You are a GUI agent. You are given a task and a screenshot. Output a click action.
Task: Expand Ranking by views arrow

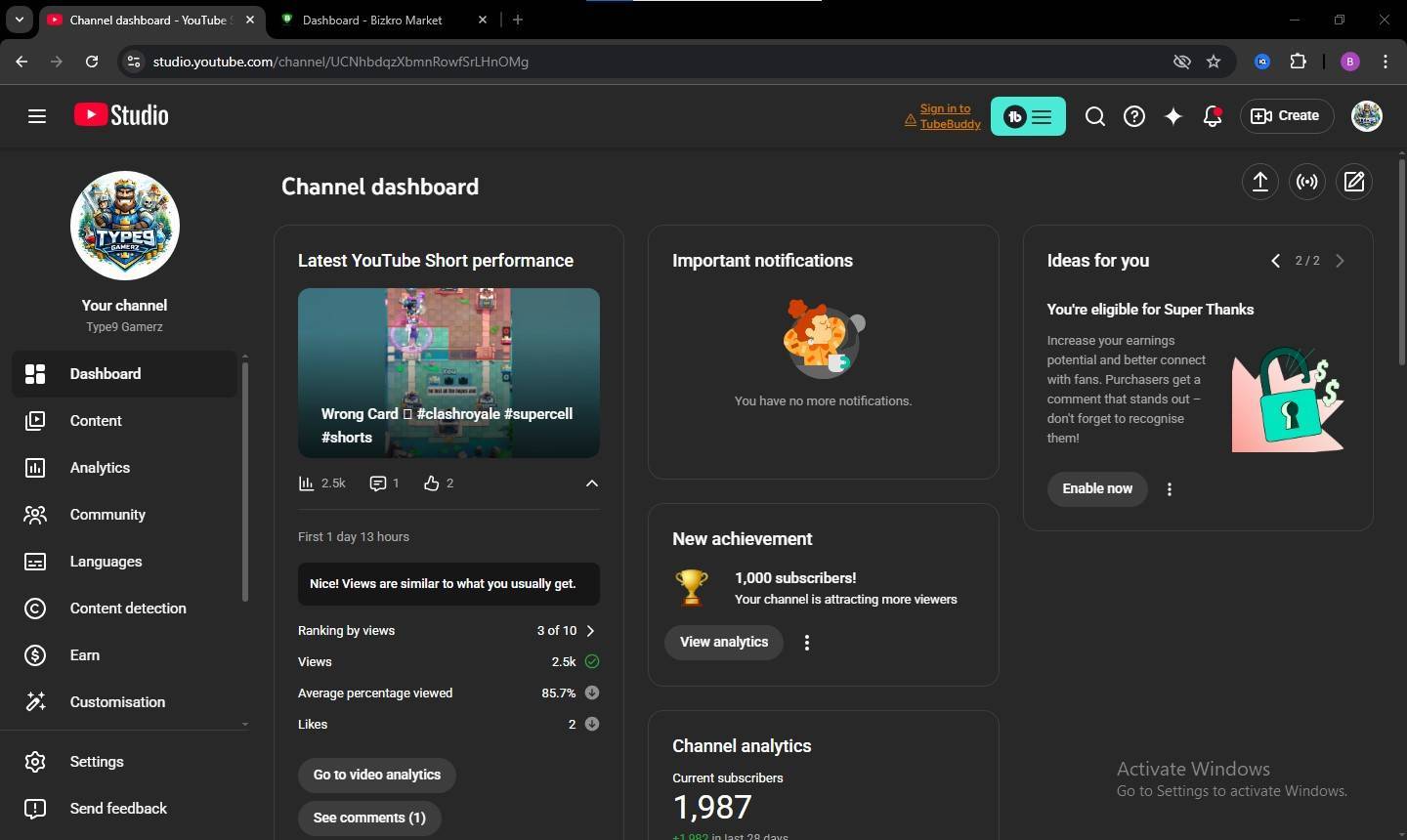tap(590, 631)
